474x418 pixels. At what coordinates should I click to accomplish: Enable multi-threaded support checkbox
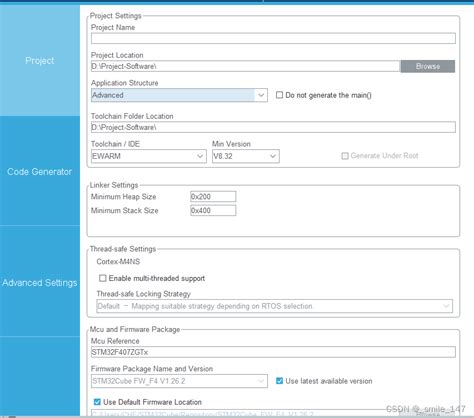(103, 278)
